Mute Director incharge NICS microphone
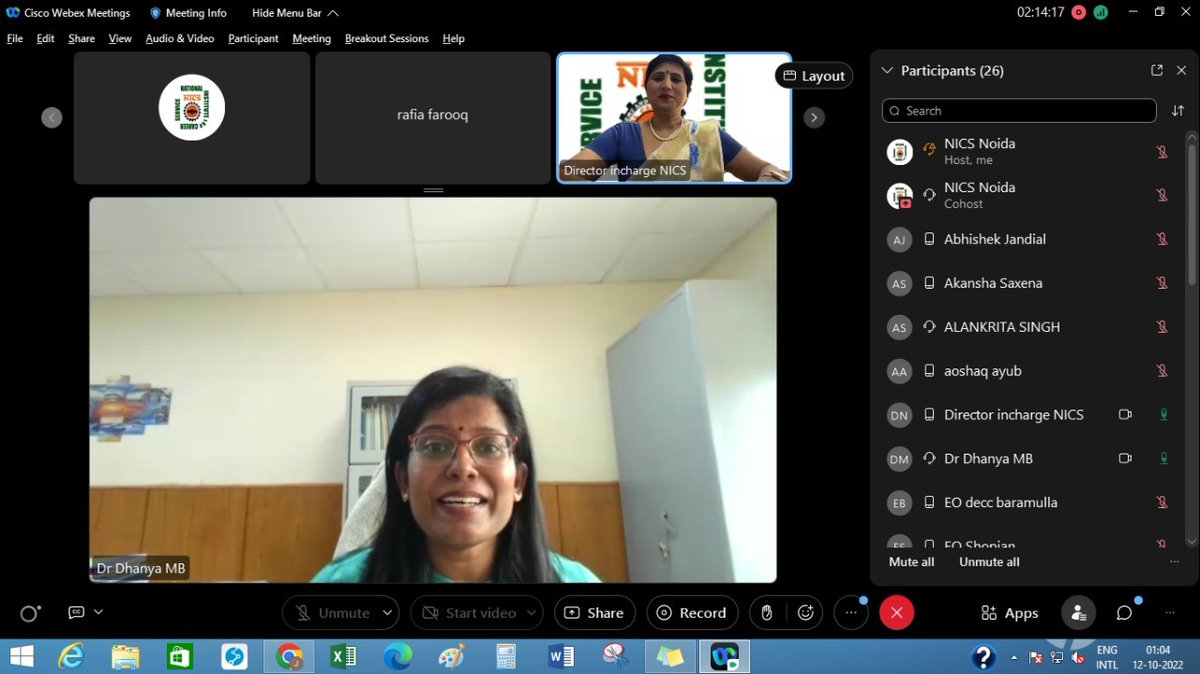The image size is (1200, 674). coord(1163,415)
